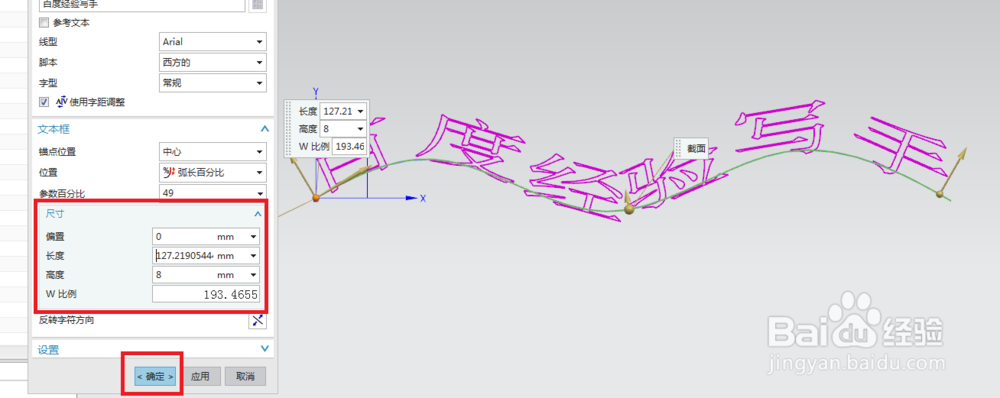Collapse the 文本框 section
This screenshot has width=1000, height=398.
[265, 129]
